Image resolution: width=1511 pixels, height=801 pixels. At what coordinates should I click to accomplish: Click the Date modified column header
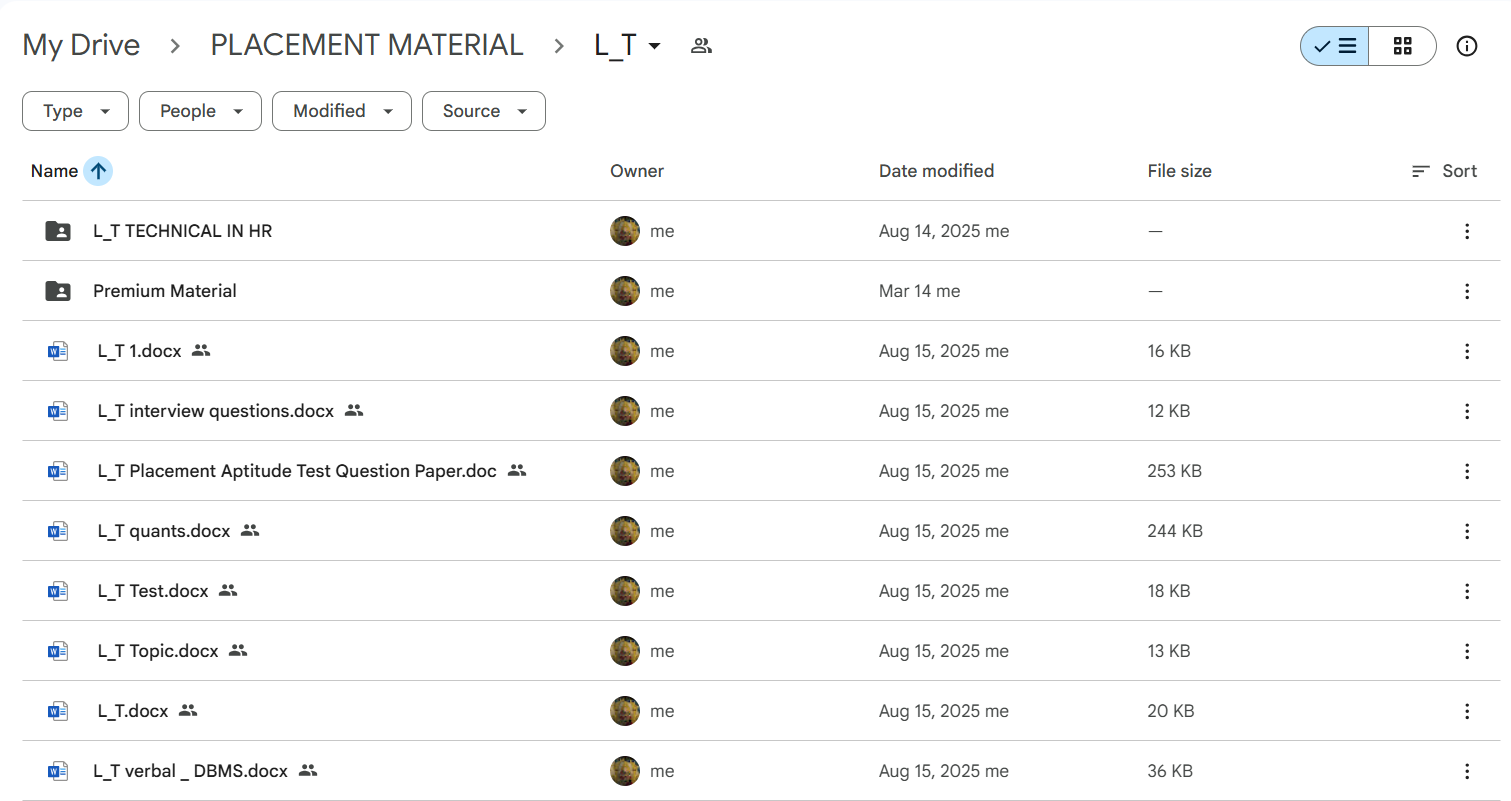[936, 171]
